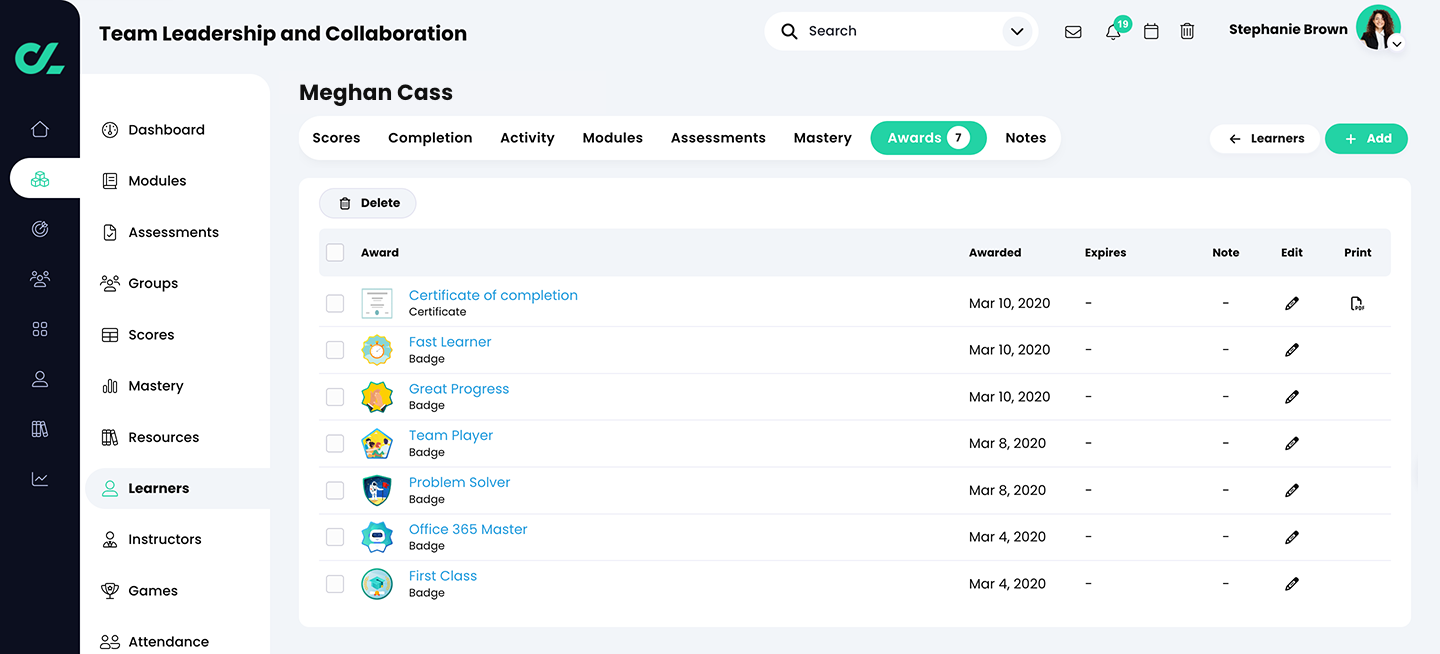The width and height of the screenshot is (1440, 654).
Task: Open the Assessments tab
Action: coord(718,138)
